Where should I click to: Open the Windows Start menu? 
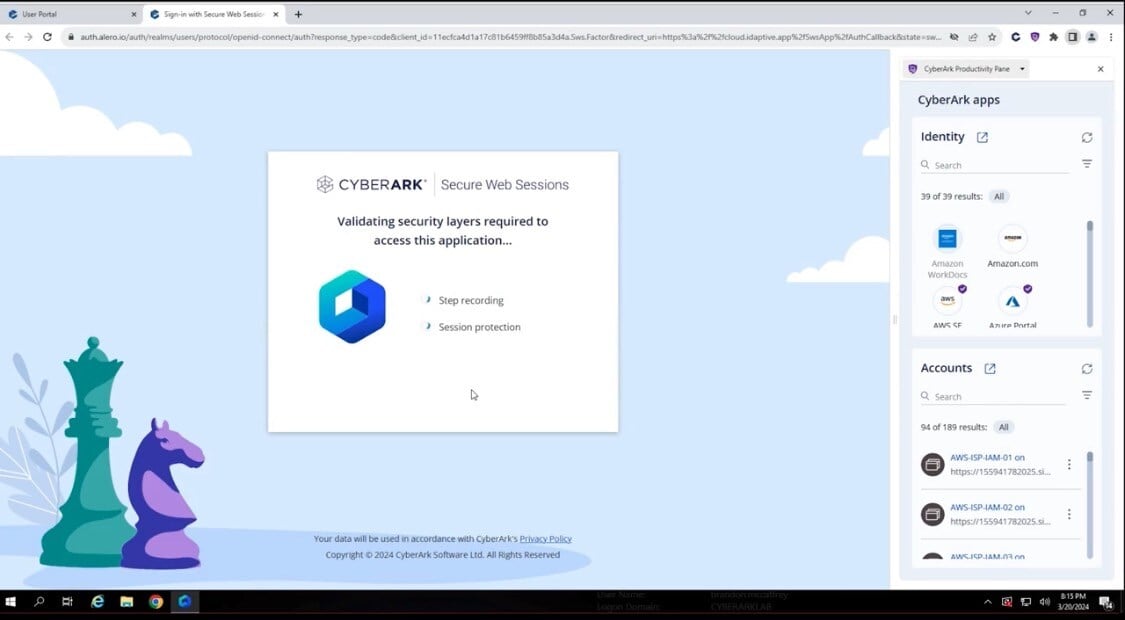[x=10, y=601]
